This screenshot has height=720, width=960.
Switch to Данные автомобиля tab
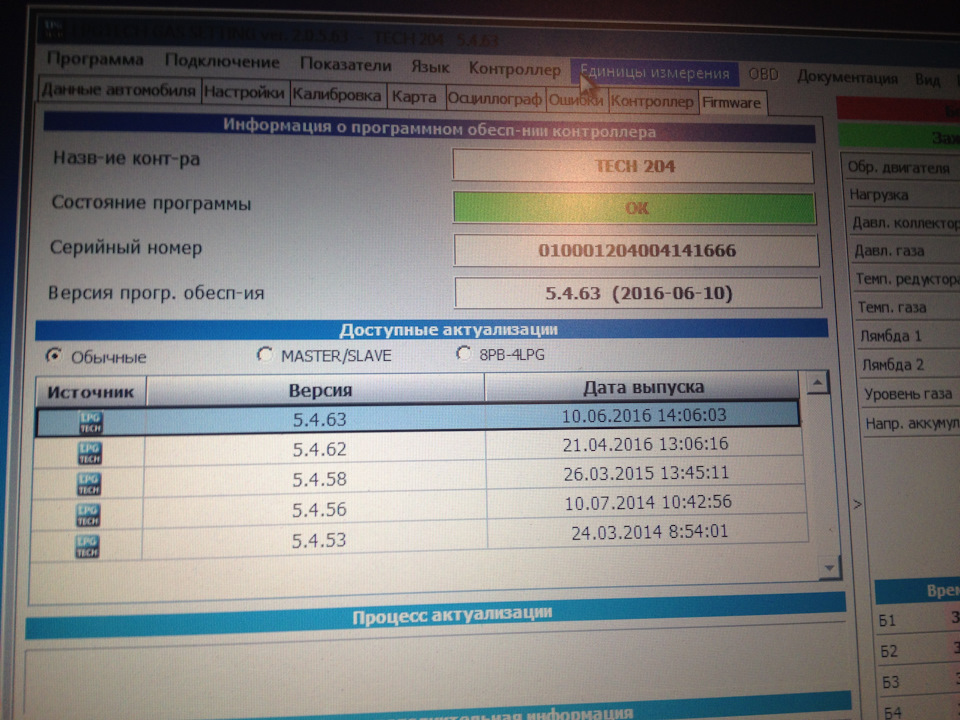pos(119,90)
